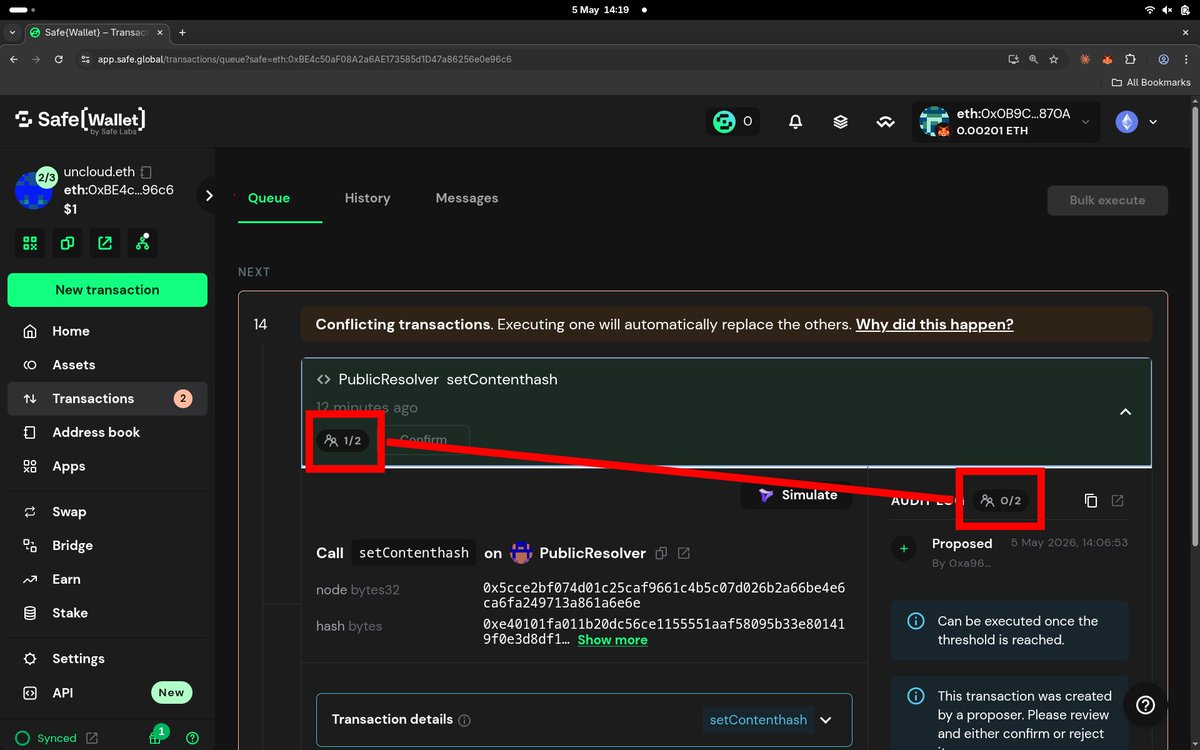Open Address book in sidebar
The image size is (1200, 750).
tap(107, 432)
